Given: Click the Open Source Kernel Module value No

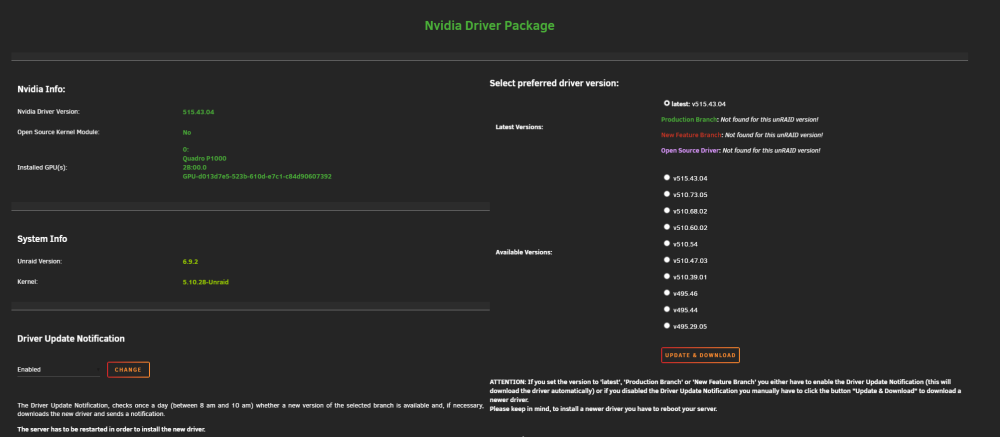Looking at the screenshot, I should (187, 133).
